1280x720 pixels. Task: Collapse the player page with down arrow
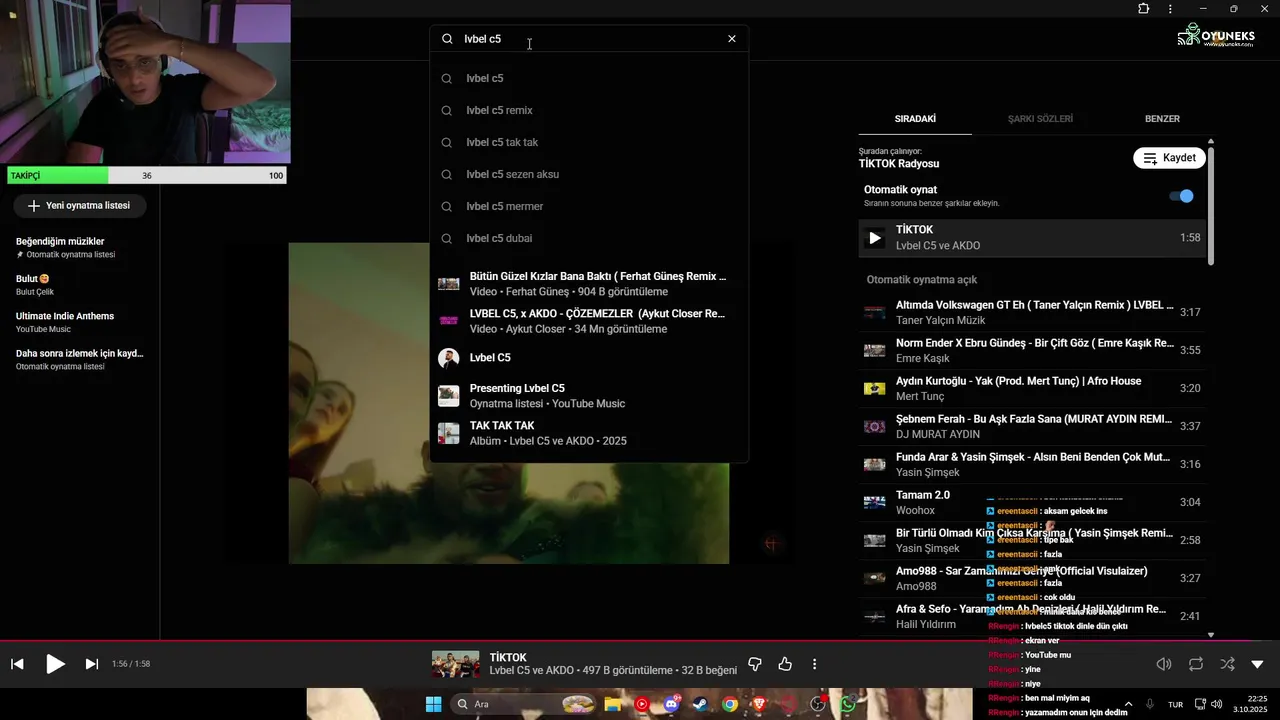tap(1258, 664)
